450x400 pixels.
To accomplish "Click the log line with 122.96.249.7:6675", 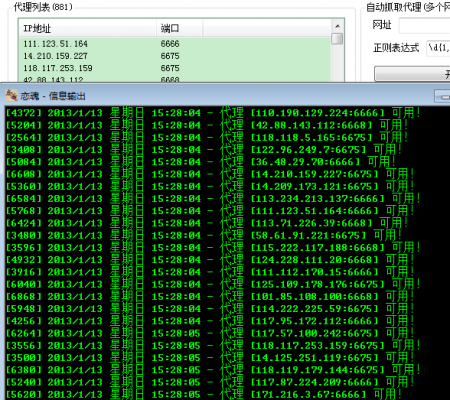I will click(x=204, y=150).
